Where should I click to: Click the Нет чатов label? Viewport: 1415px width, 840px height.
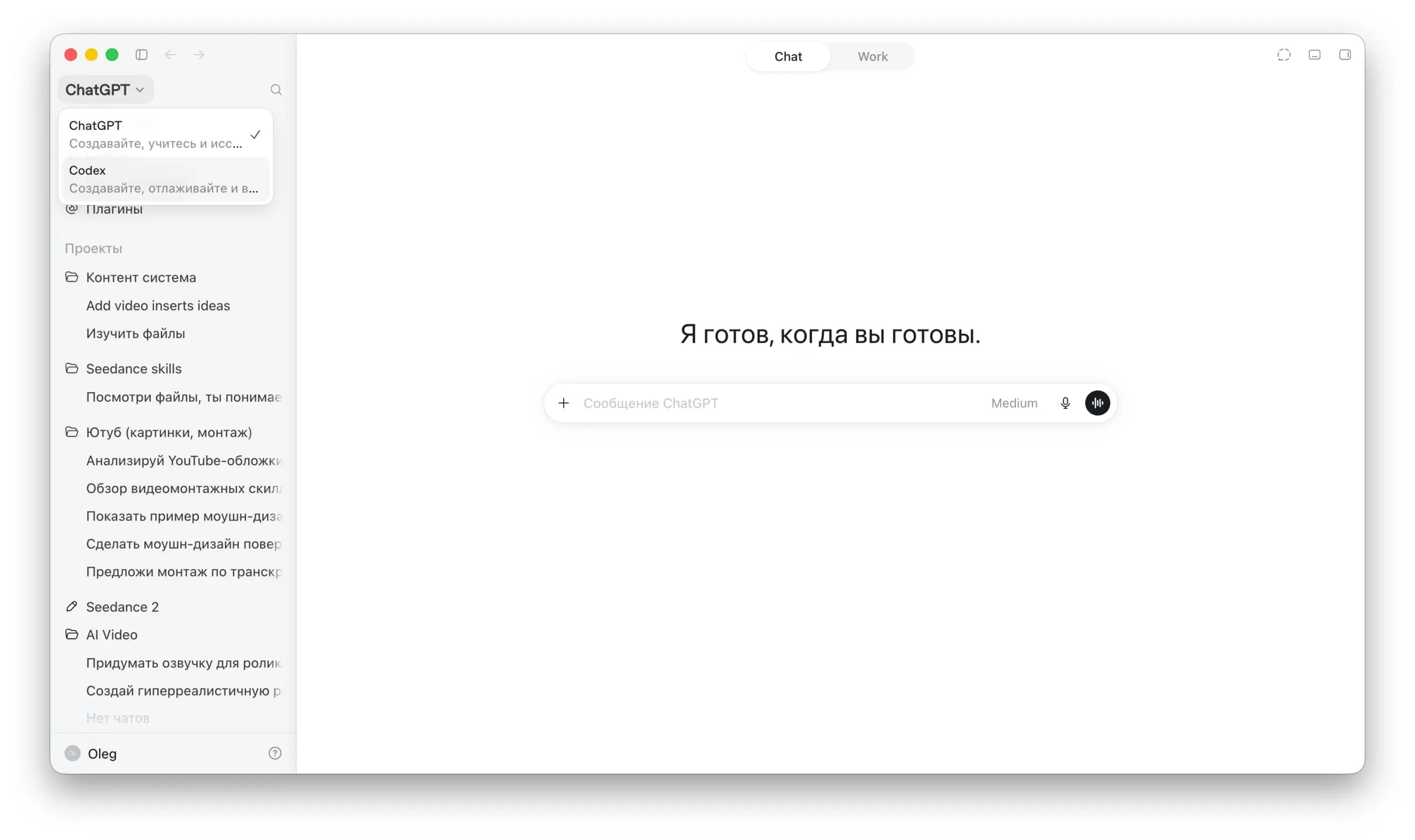(x=118, y=718)
